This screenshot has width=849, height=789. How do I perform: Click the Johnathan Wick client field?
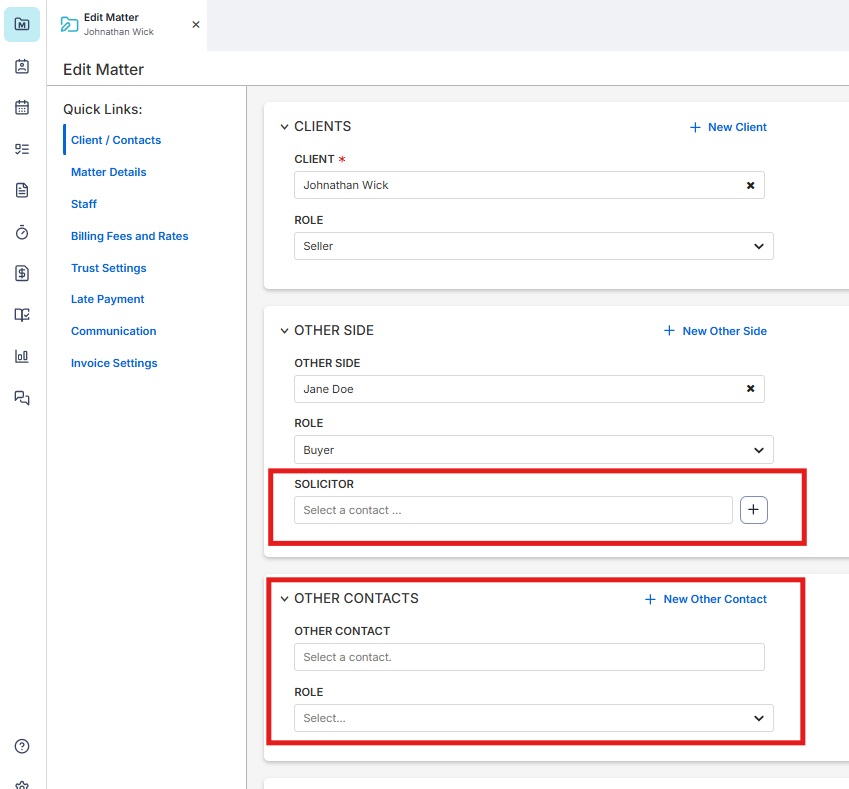(x=529, y=185)
